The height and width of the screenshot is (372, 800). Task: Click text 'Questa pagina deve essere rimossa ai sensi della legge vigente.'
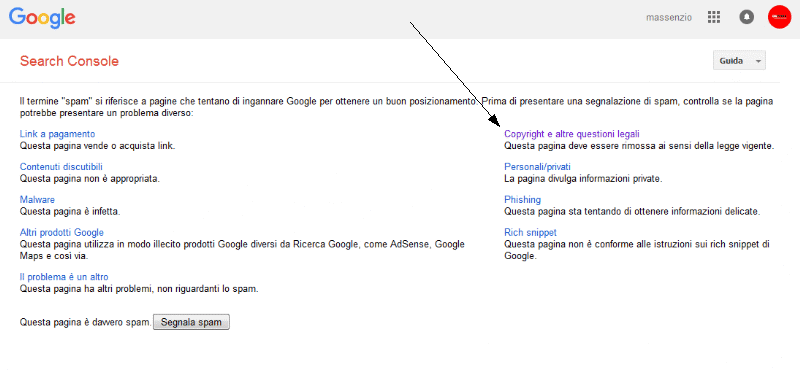(639, 146)
